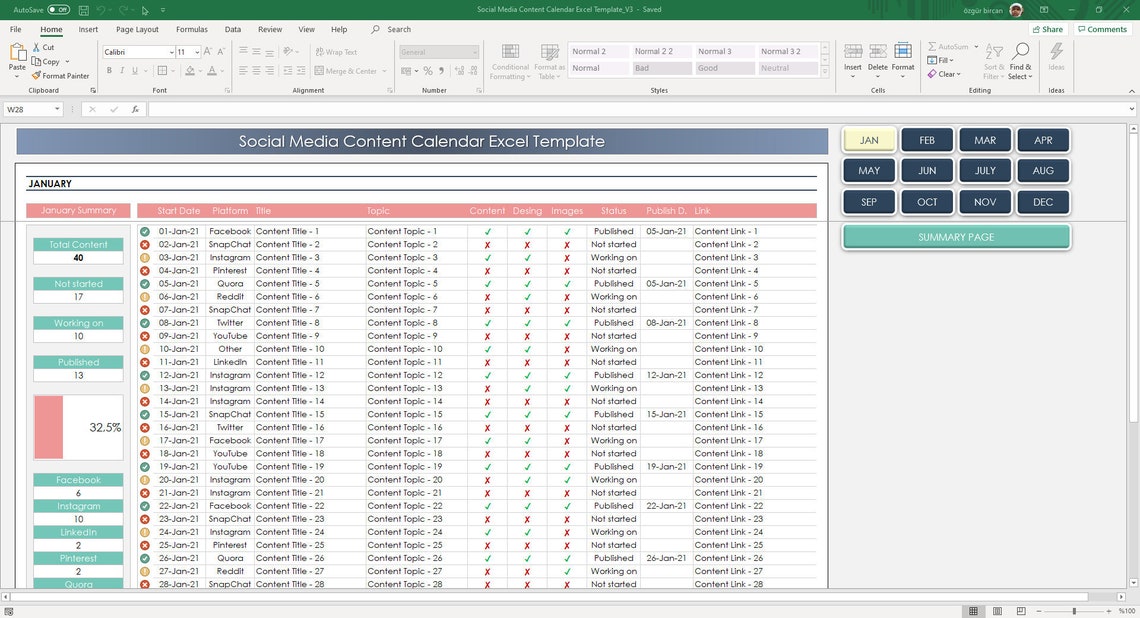The height and width of the screenshot is (618, 1140).
Task: Switch to the Formulas ribbon tab
Action: tap(191, 28)
